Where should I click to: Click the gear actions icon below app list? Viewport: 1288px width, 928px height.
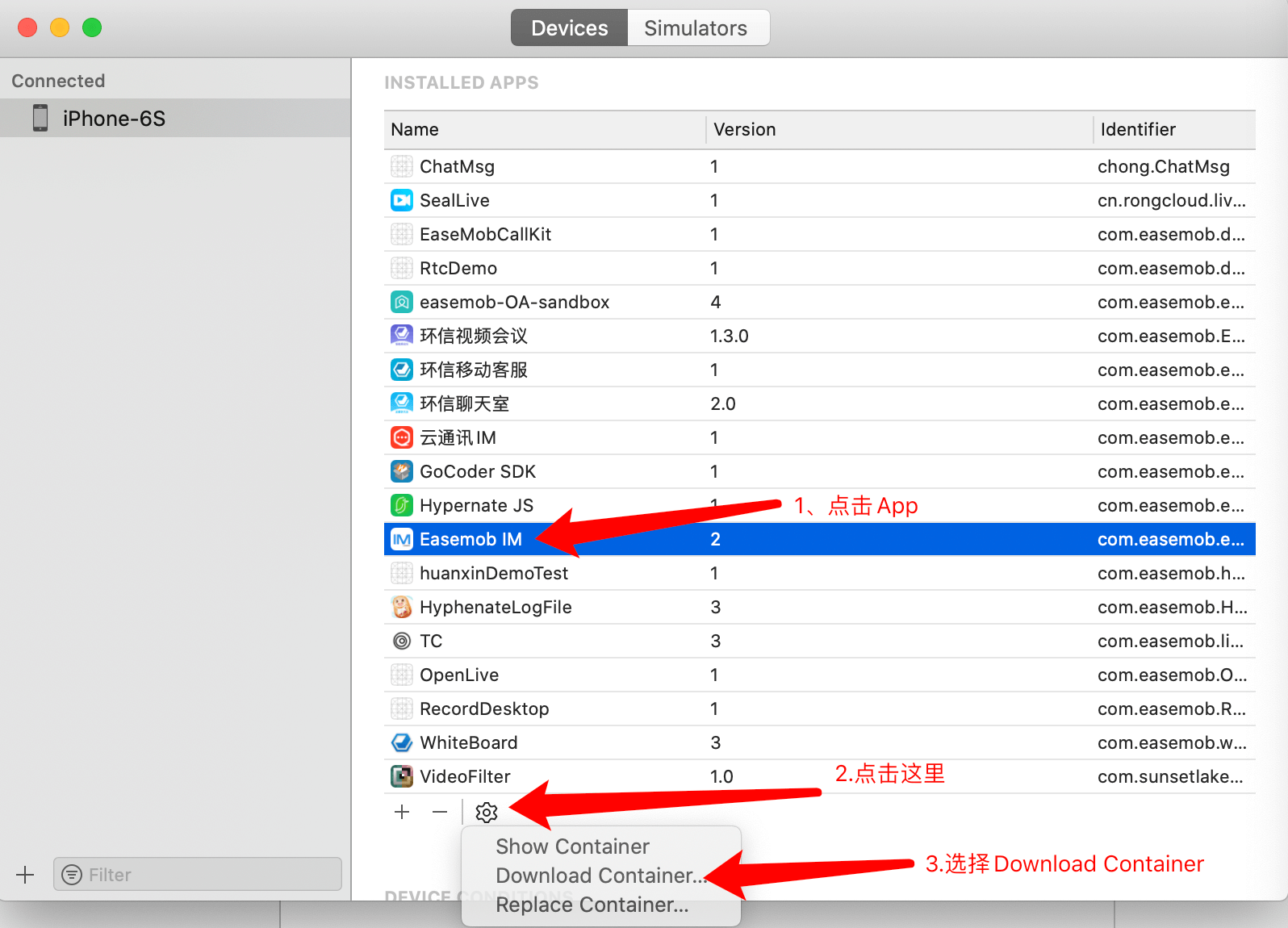(486, 812)
